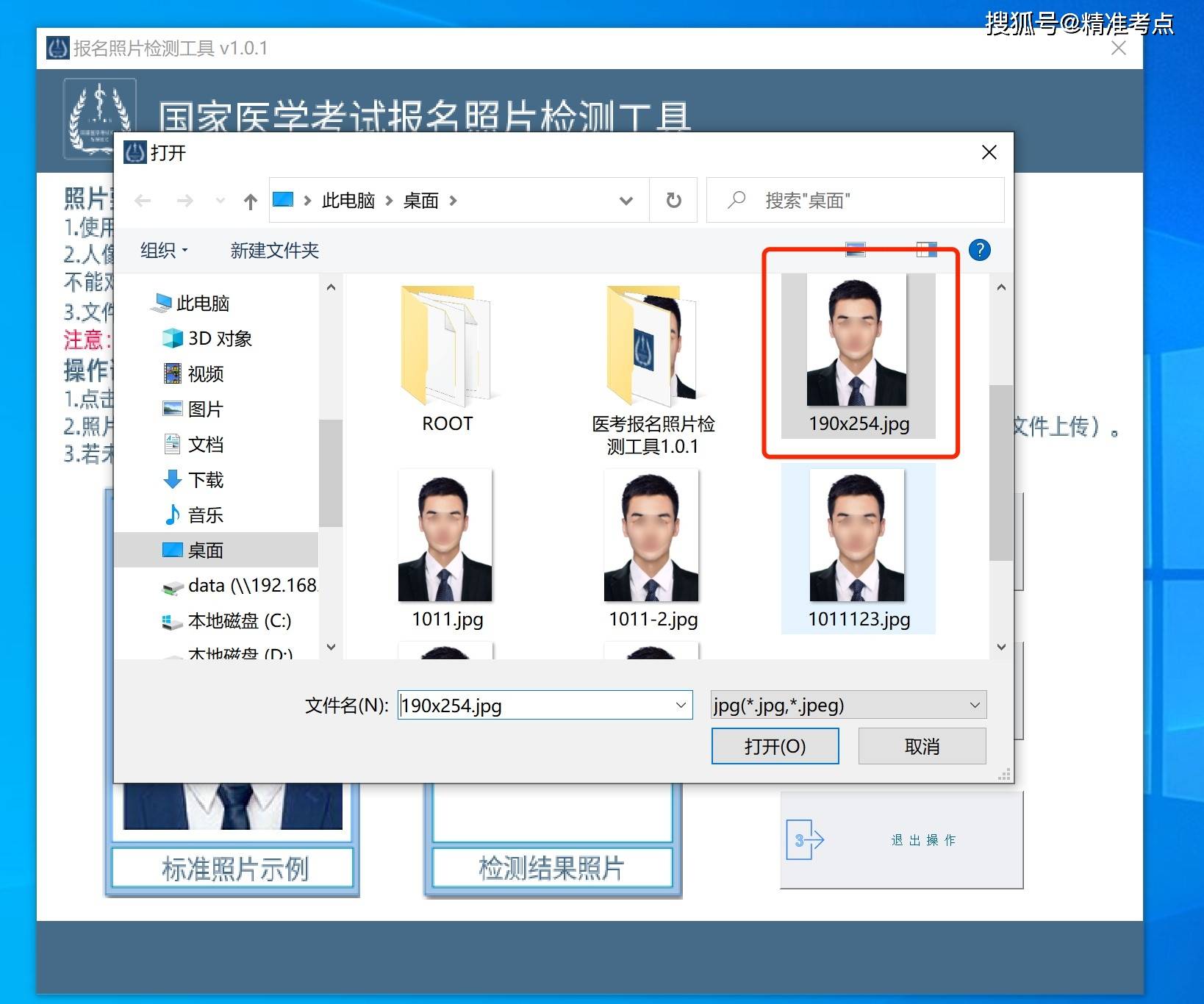
Task: Click the file list vertical scrollbar thumb
Action: (x=1001, y=473)
